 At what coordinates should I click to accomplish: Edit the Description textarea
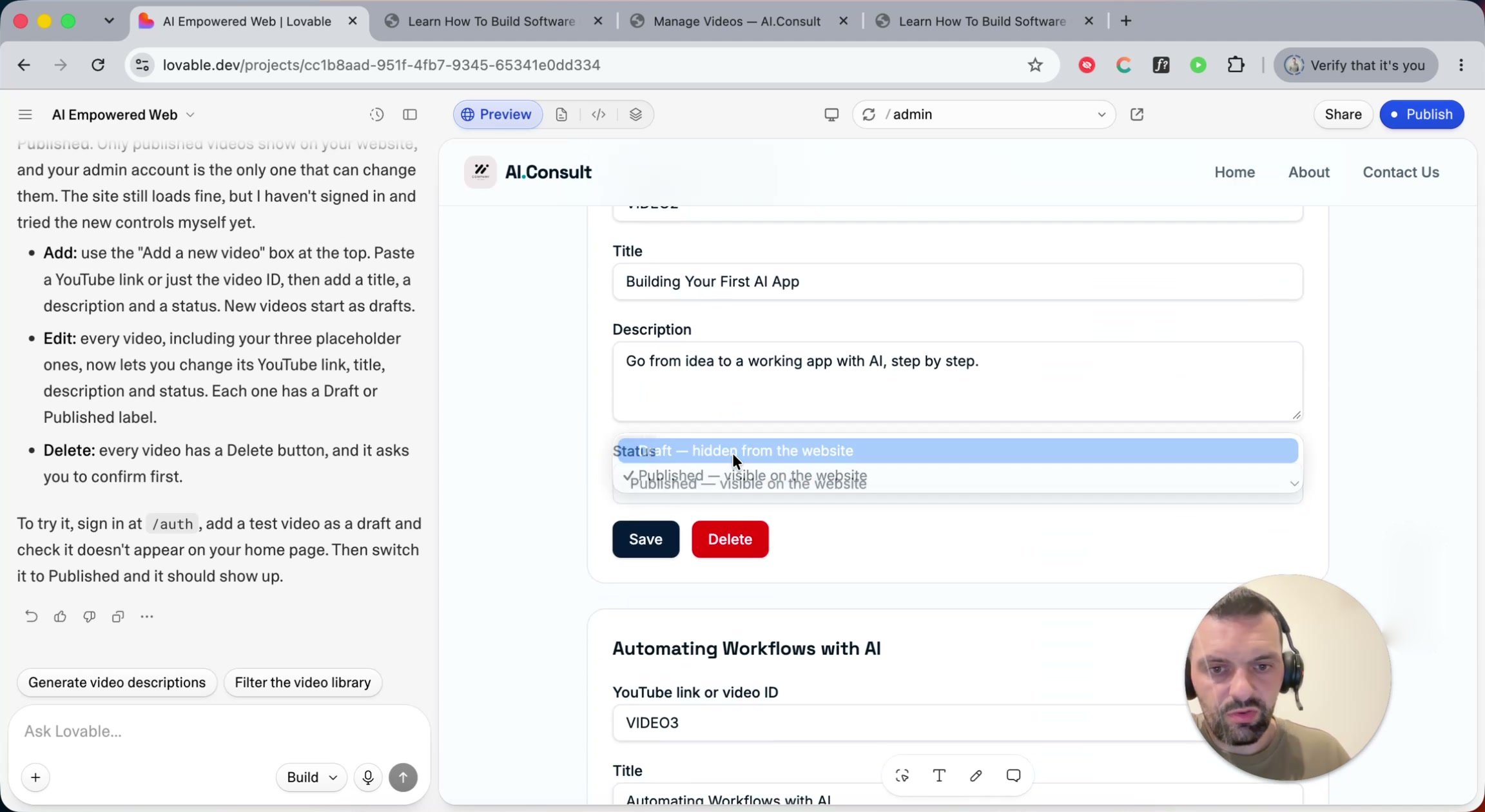[957, 382]
